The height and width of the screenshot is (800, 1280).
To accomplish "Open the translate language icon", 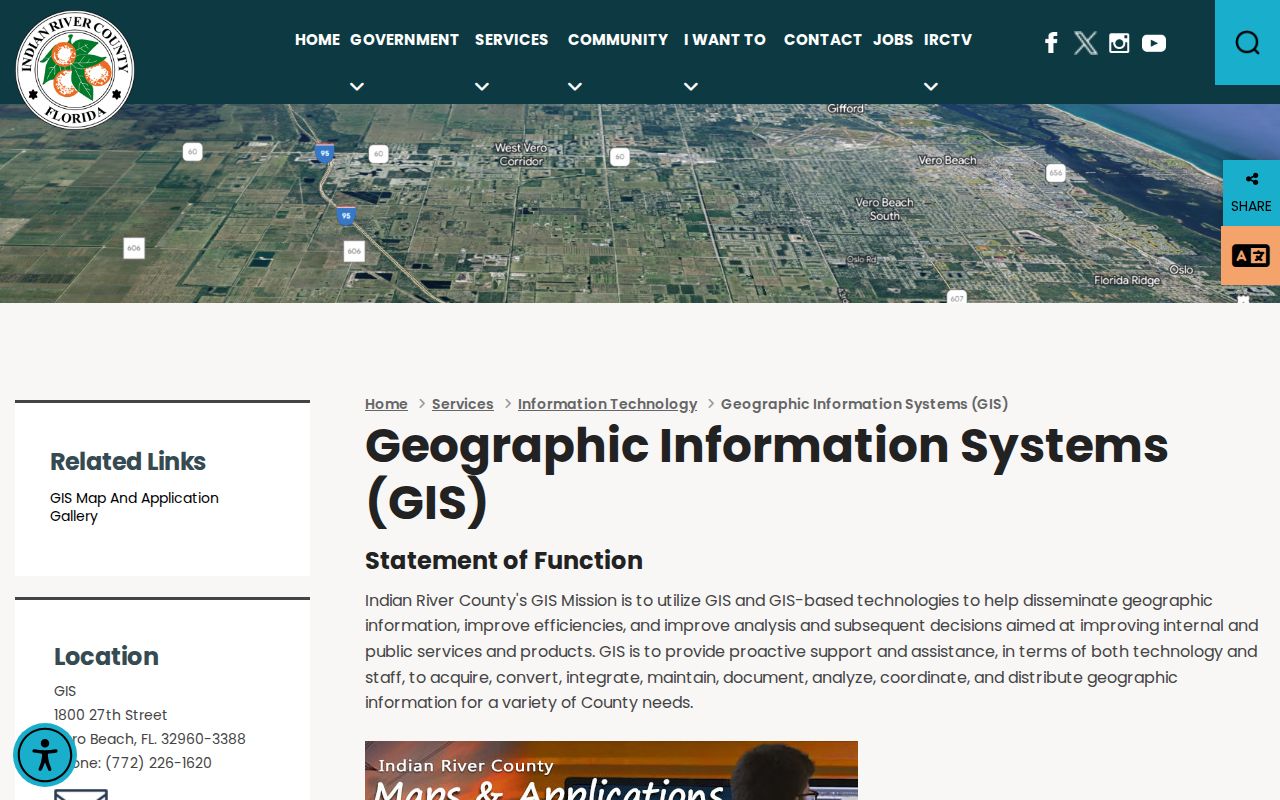I will tap(1250, 256).
